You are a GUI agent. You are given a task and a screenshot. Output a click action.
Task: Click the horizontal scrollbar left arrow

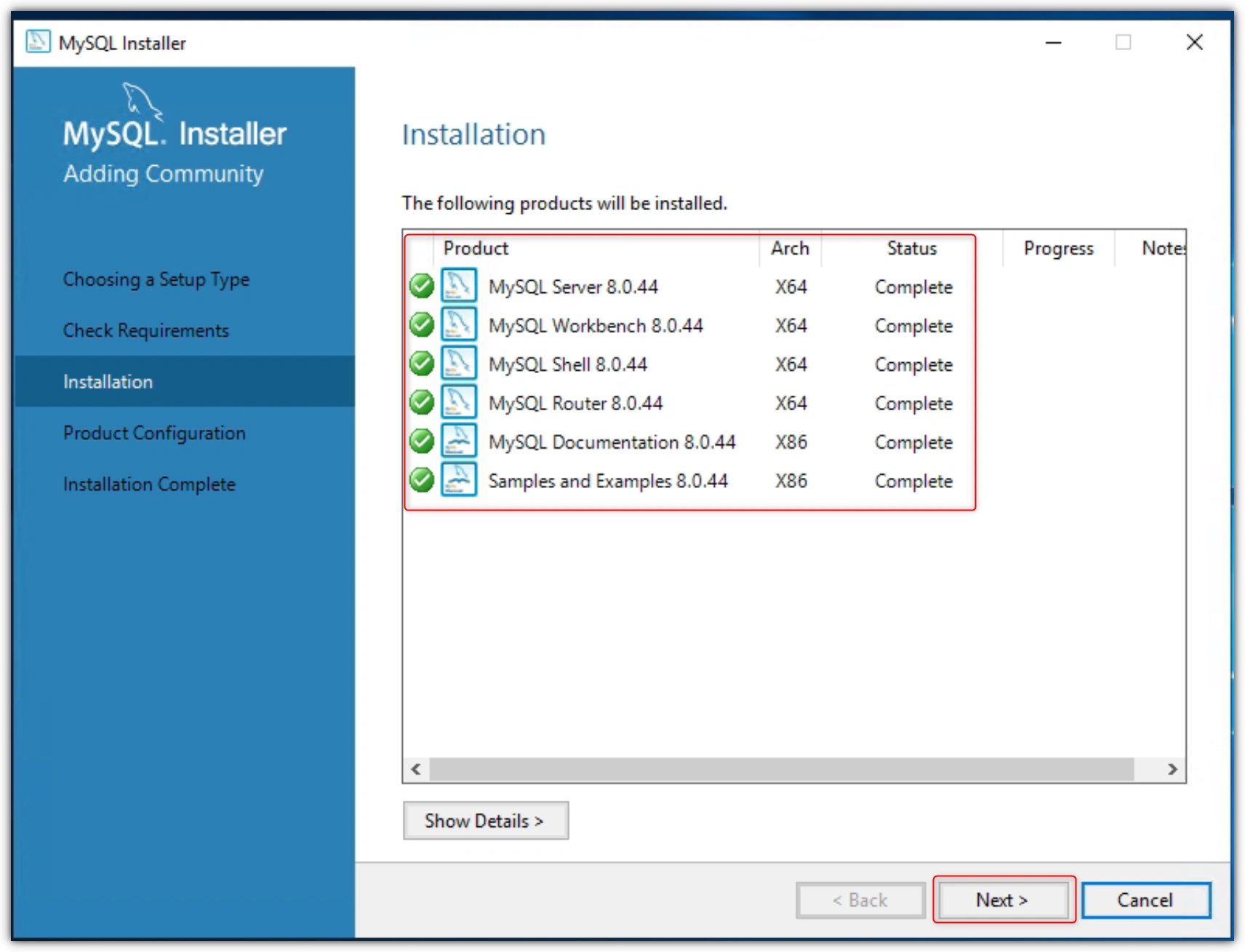416,769
